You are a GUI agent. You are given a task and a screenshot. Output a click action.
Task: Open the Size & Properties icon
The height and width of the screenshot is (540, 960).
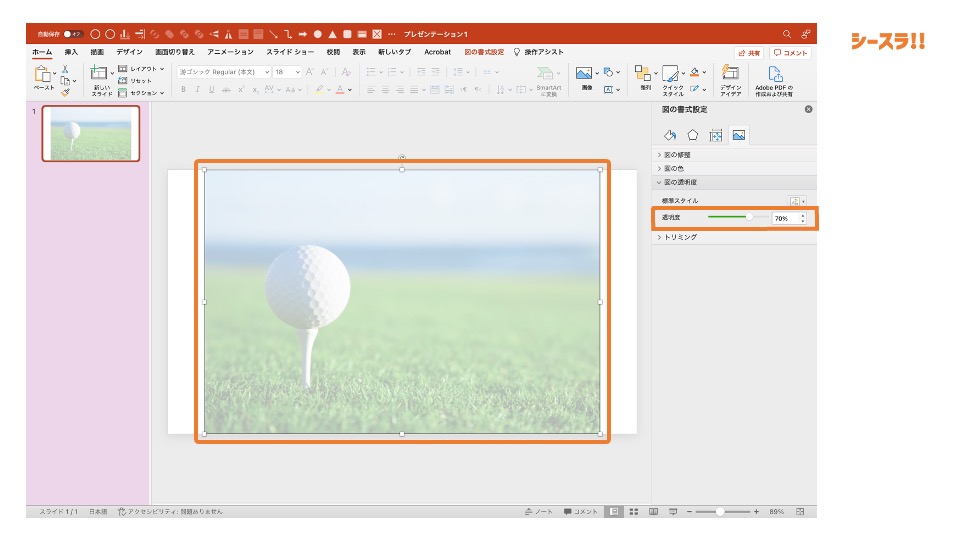(x=715, y=135)
